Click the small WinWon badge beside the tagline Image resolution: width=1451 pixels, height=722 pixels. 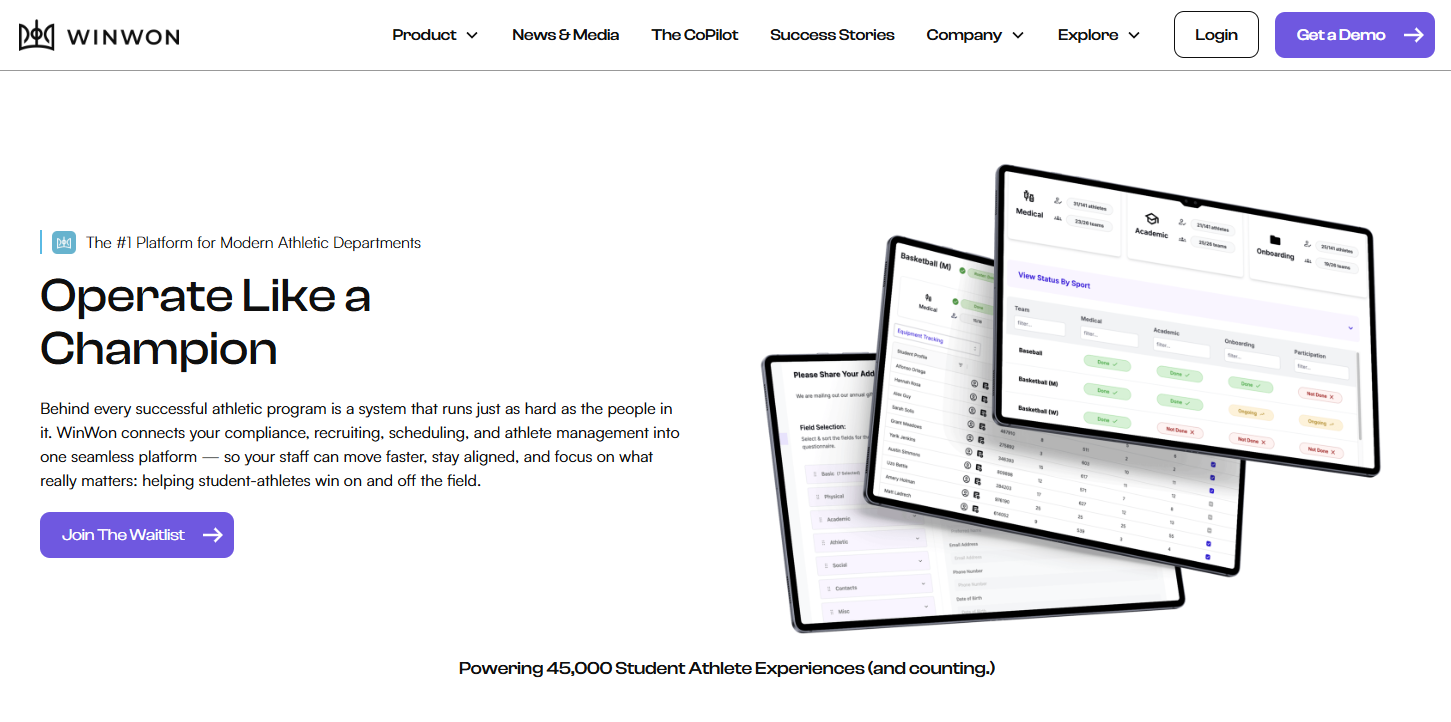tap(64, 242)
